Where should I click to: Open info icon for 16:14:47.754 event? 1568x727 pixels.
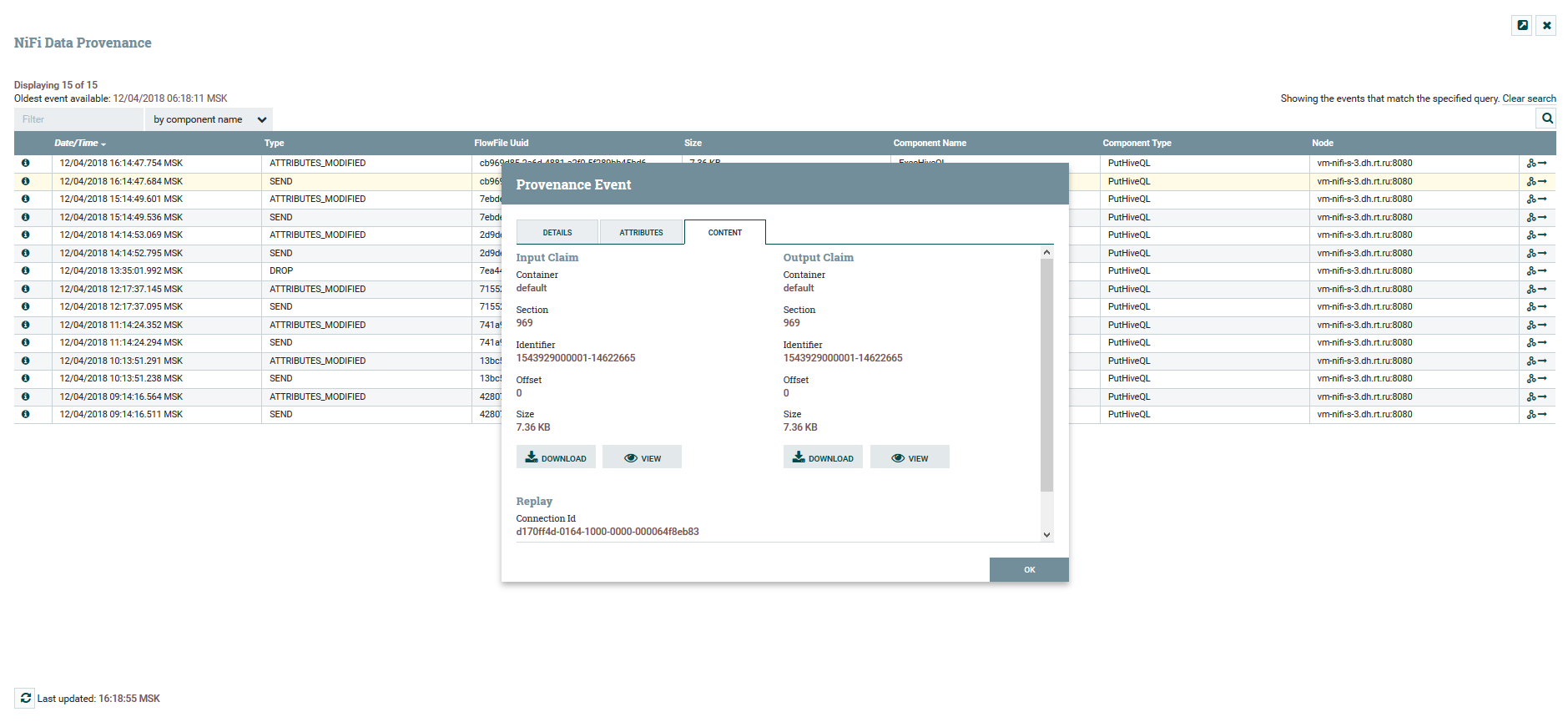pyautogui.click(x=26, y=164)
